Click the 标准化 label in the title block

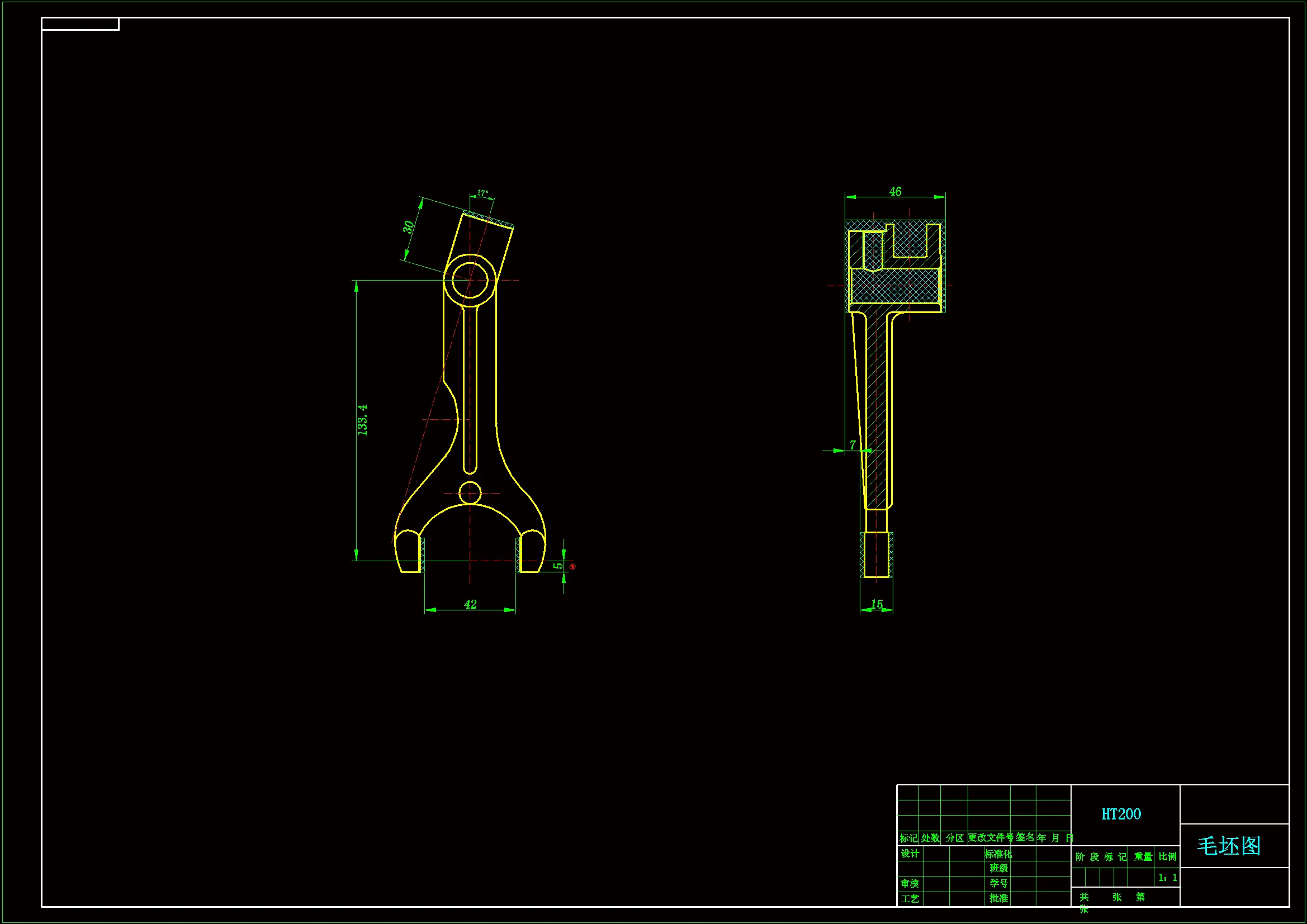pyautogui.click(x=998, y=854)
